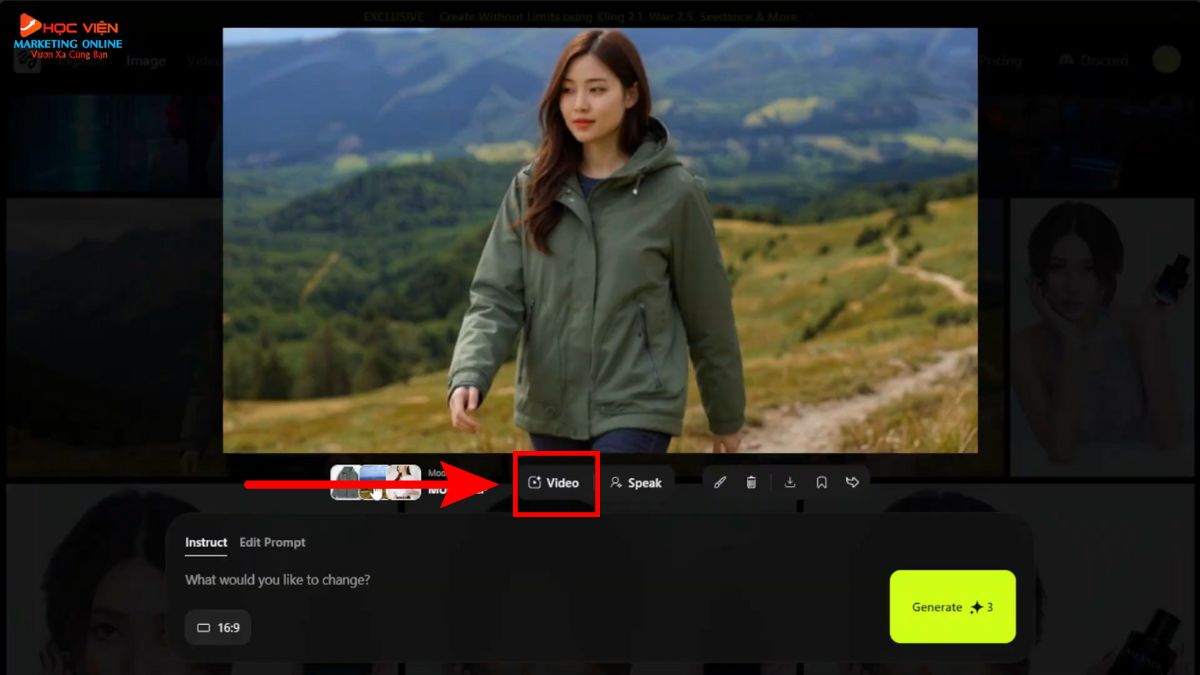
Task: Bookmark this image for later
Action: point(820,482)
